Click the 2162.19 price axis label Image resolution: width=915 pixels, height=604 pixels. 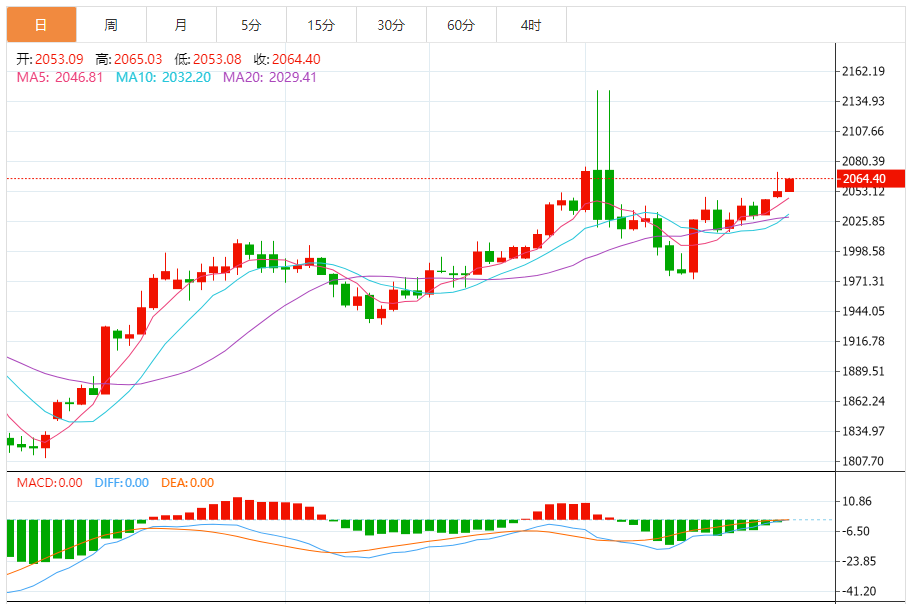(x=863, y=71)
